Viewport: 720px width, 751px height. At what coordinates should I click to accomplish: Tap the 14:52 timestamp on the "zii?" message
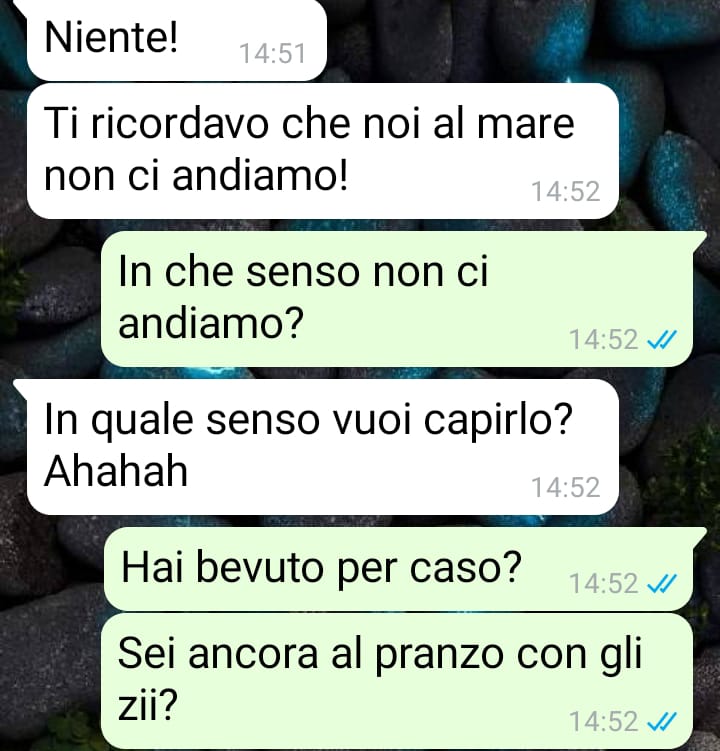point(604,722)
